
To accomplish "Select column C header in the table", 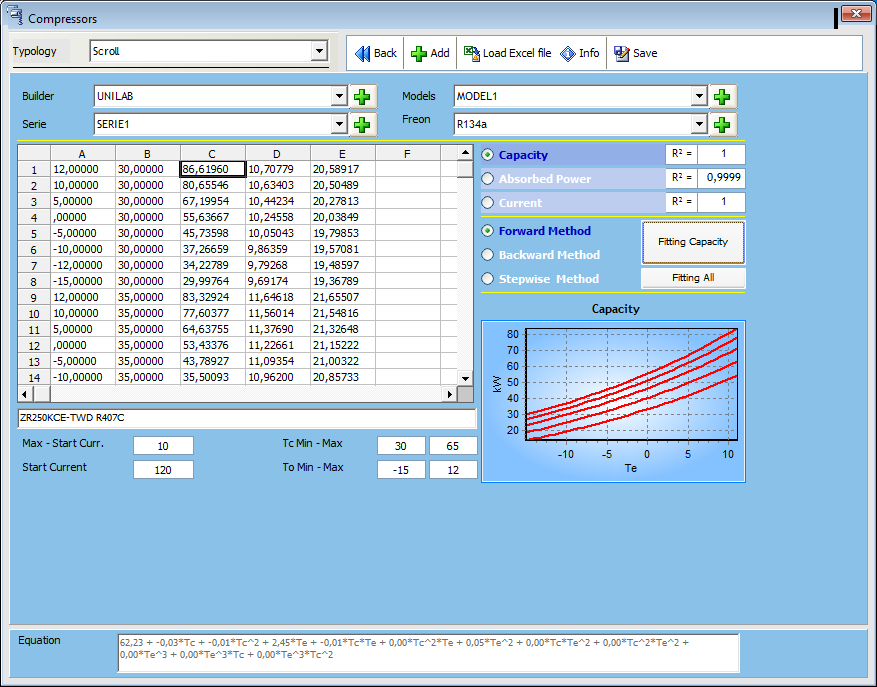I will [x=213, y=153].
